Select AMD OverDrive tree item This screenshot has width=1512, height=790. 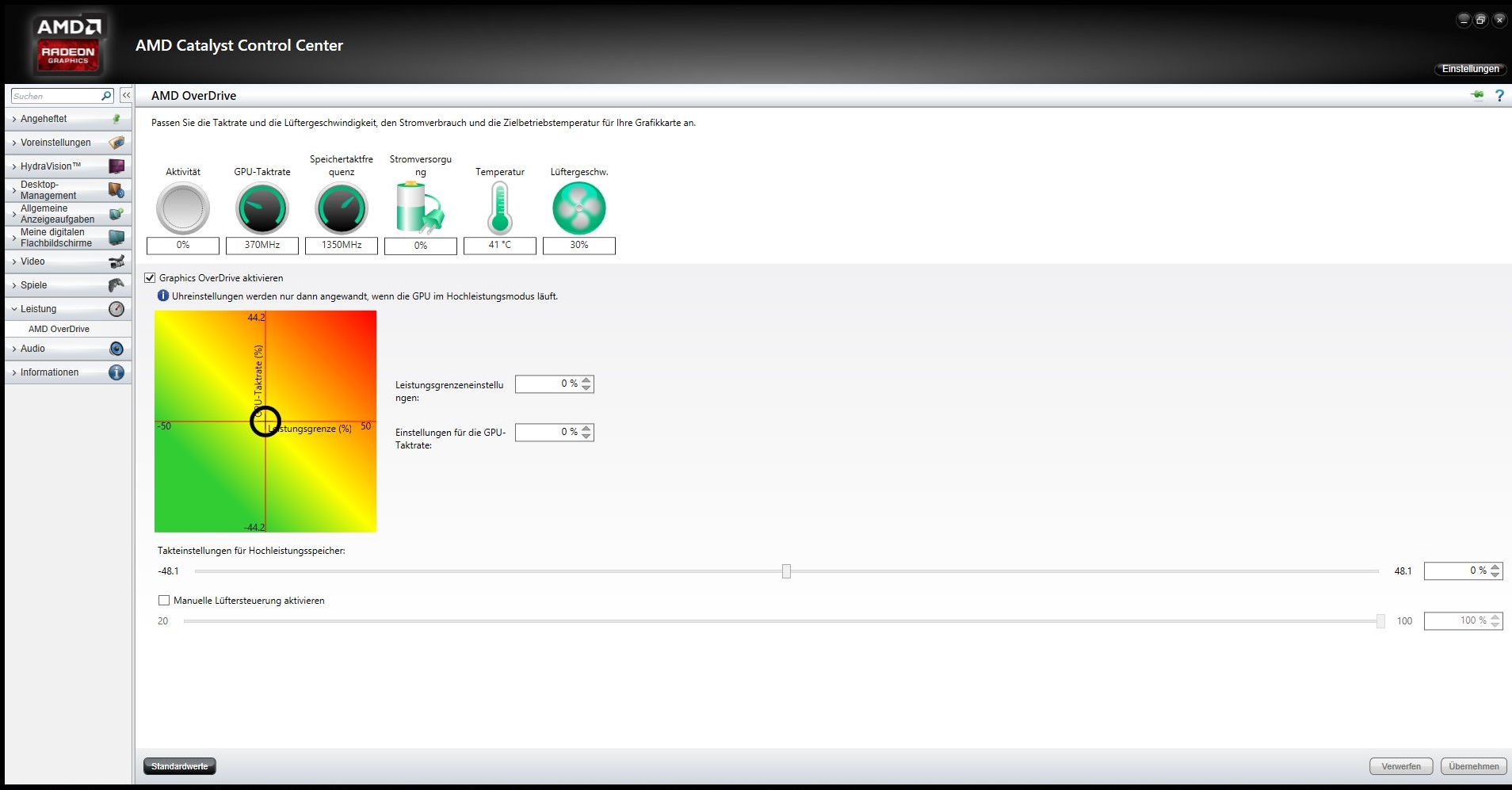point(59,329)
